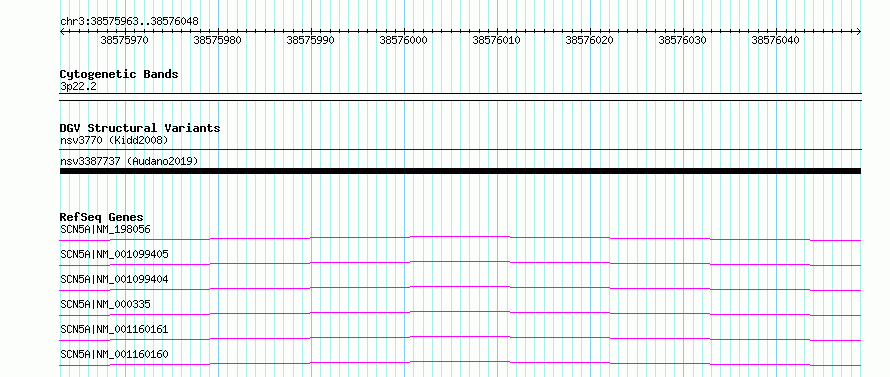Select transcript SCN5A|NM_001160161

[114, 329]
